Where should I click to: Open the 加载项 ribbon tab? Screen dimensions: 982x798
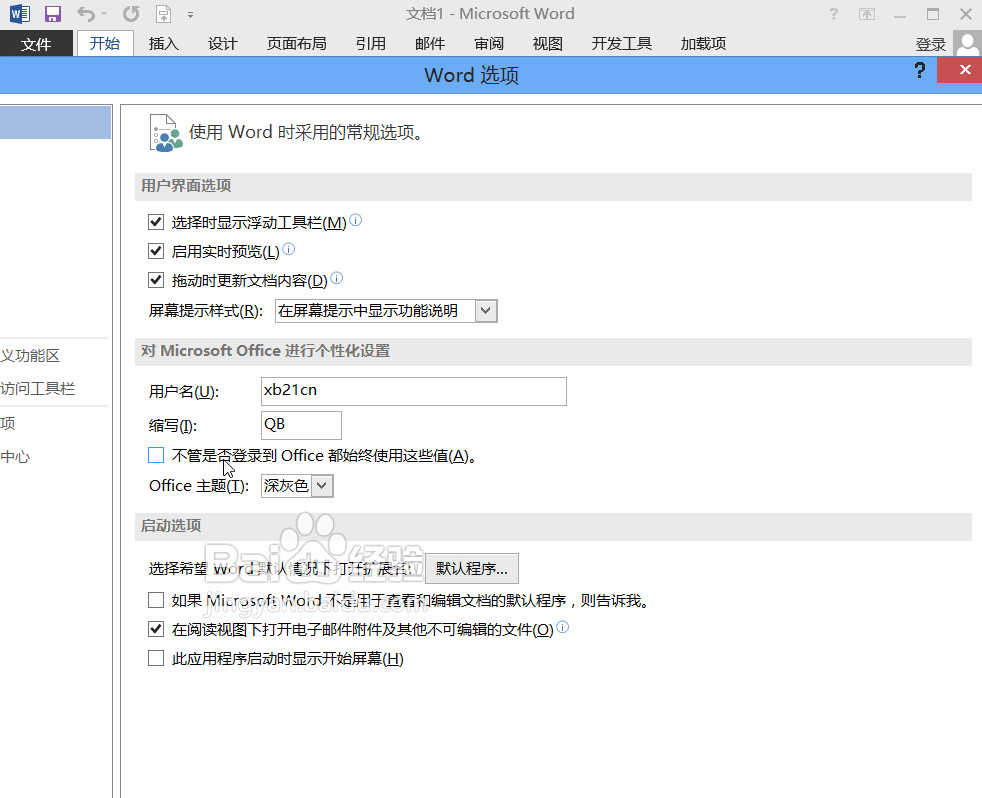703,43
